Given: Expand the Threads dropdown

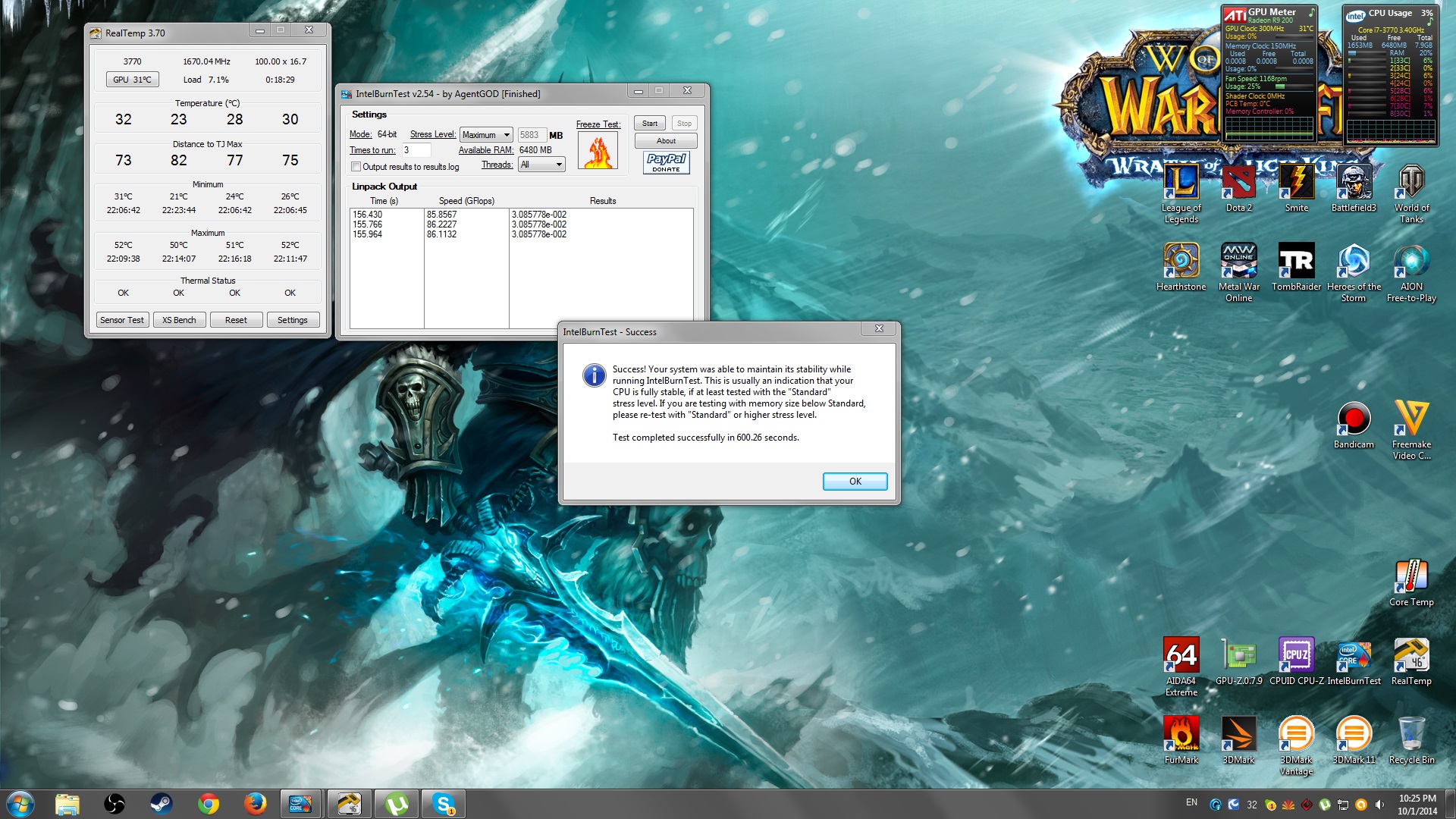Looking at the screenshot, I should (x=541, y=165).
